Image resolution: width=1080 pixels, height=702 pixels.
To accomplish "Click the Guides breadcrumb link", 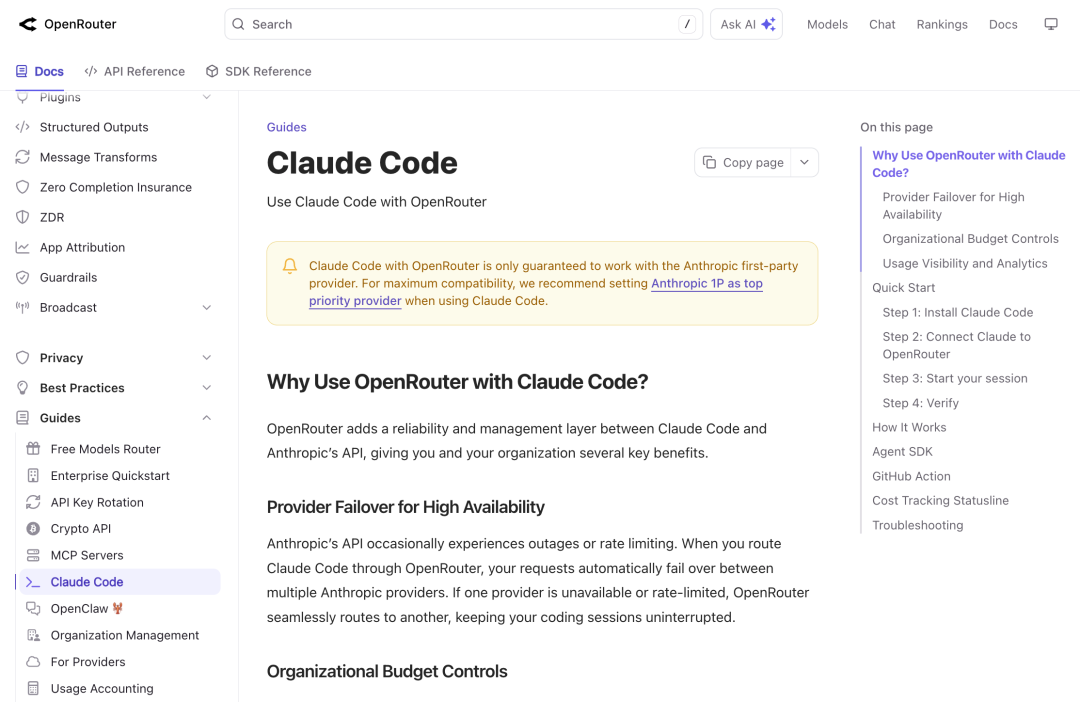I will tap(287, 127).
